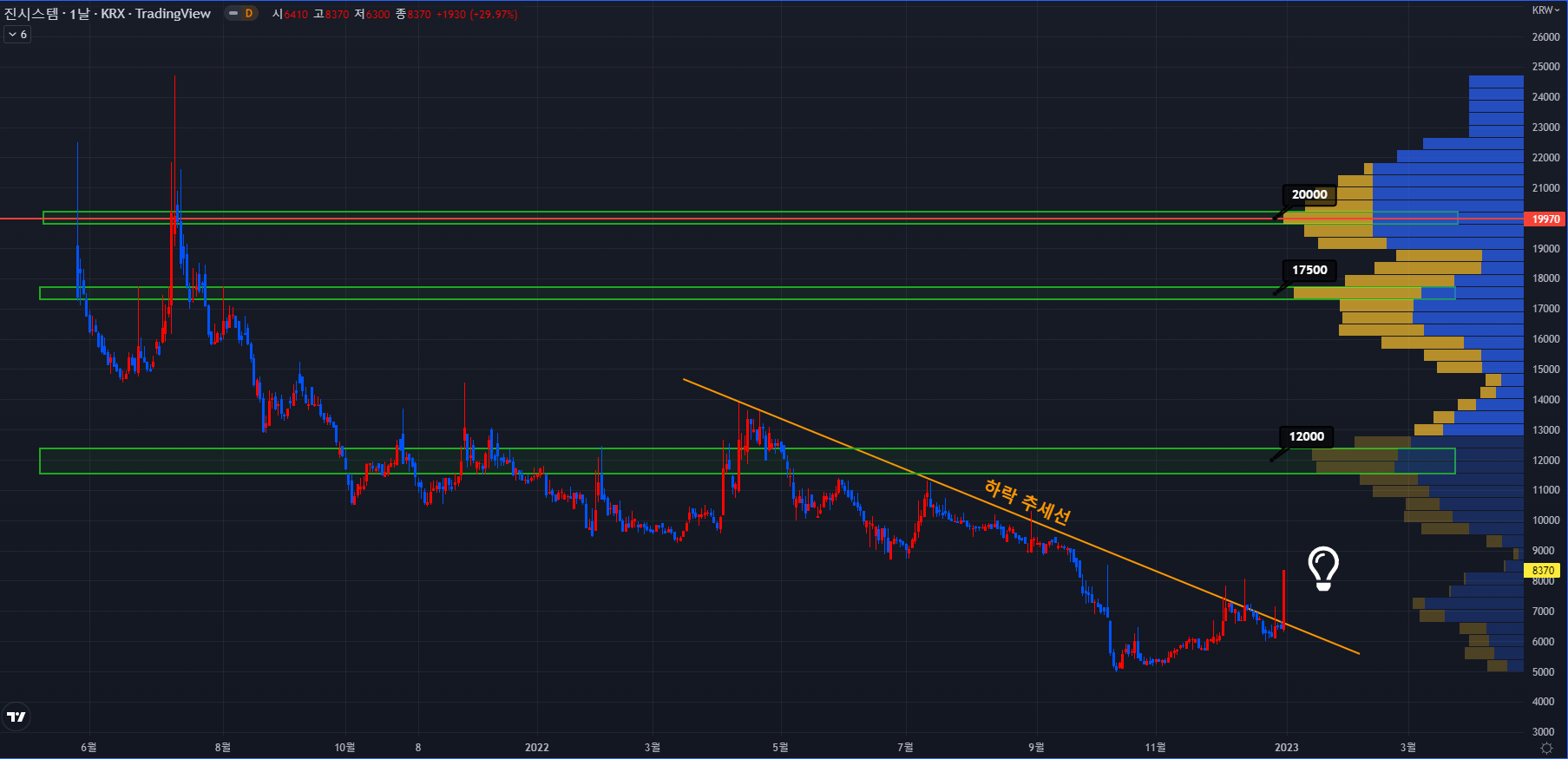
Task: Click the opening price value 6410
Action: pos(296,14)
